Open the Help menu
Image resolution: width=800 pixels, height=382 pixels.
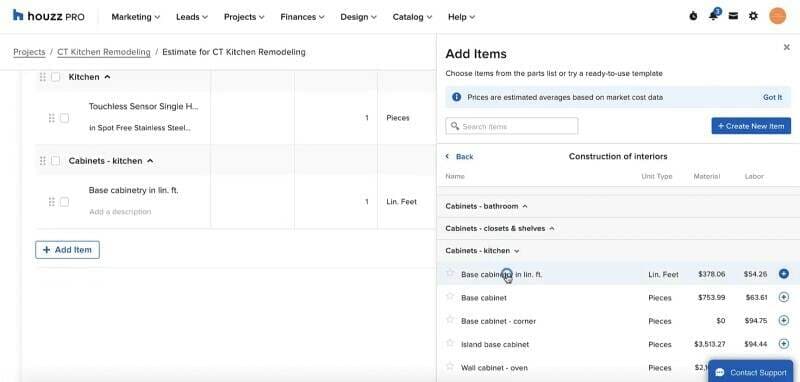(x=461, y=17)
